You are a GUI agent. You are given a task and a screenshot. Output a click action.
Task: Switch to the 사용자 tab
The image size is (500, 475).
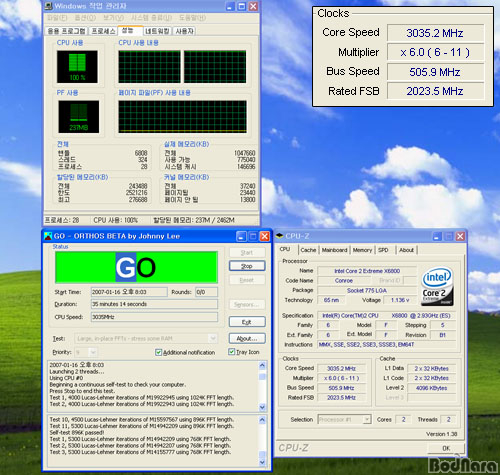pos(185,31)
